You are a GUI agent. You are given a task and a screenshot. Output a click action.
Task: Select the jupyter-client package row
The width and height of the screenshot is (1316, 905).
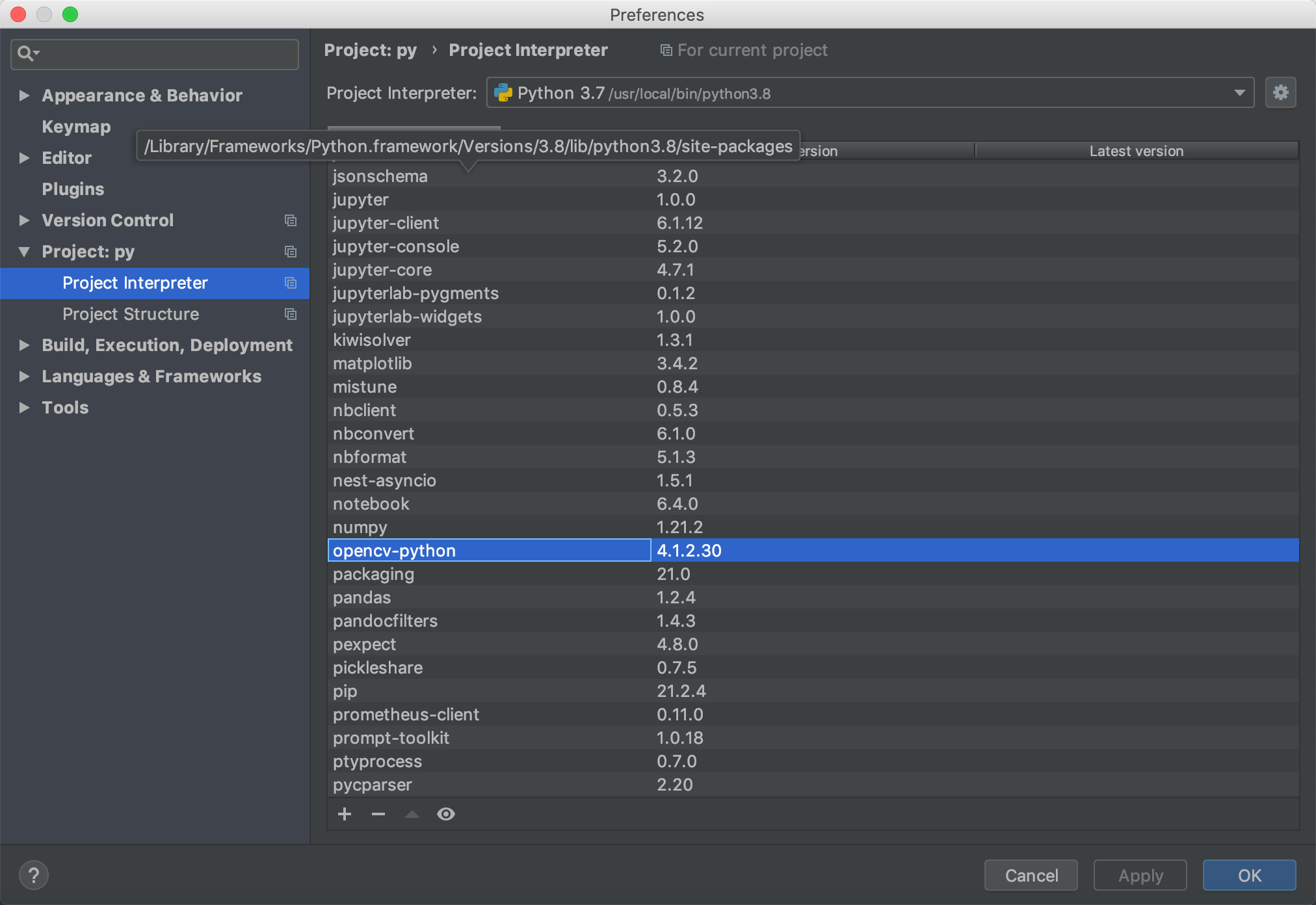pos(813,223)
